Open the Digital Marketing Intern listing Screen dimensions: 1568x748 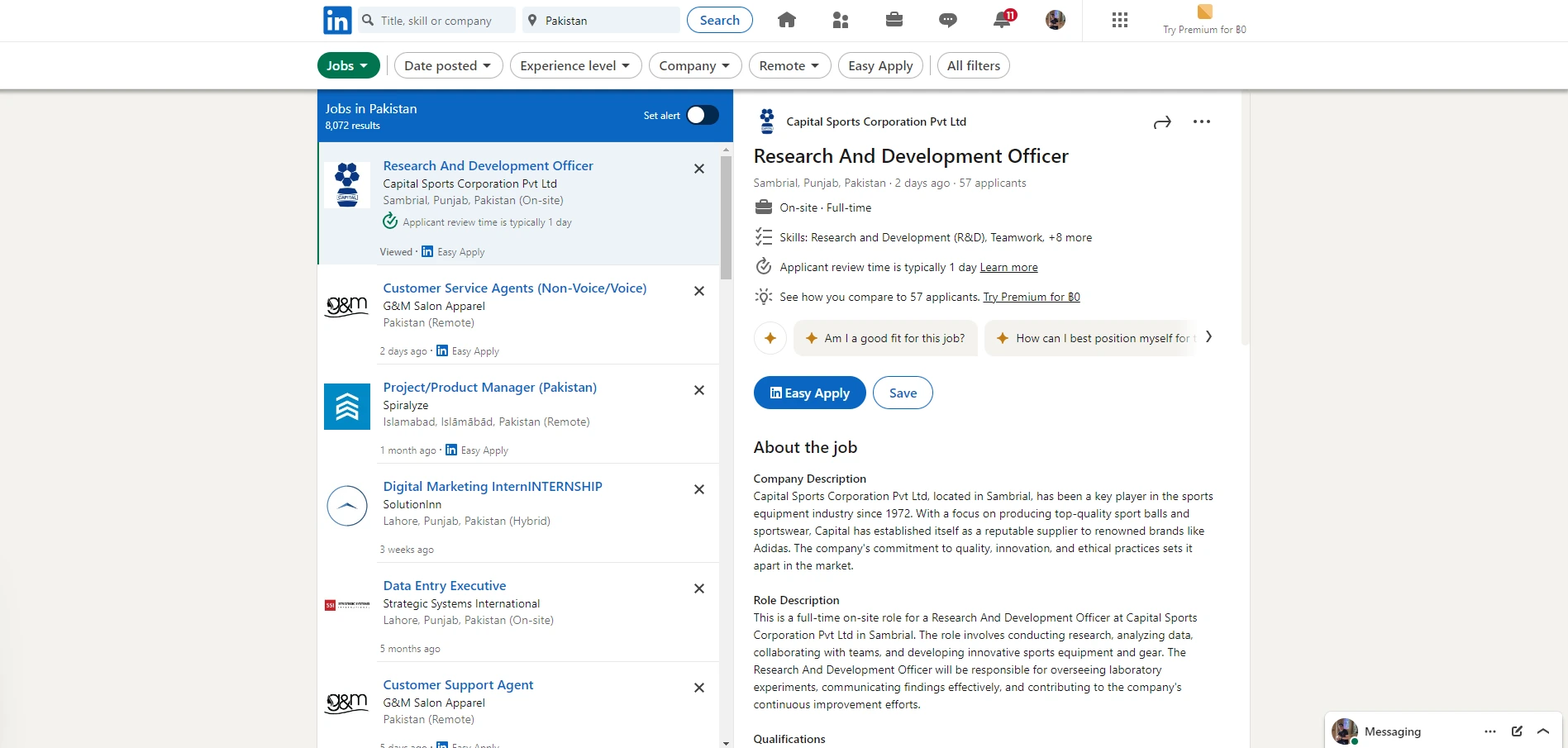(493, 486)
